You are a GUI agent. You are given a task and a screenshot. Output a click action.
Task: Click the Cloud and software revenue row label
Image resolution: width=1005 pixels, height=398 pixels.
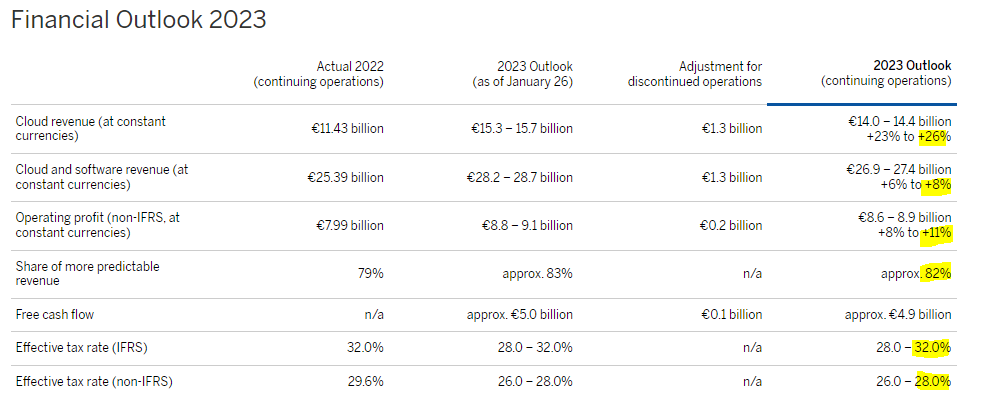click(x=102, y=177)
